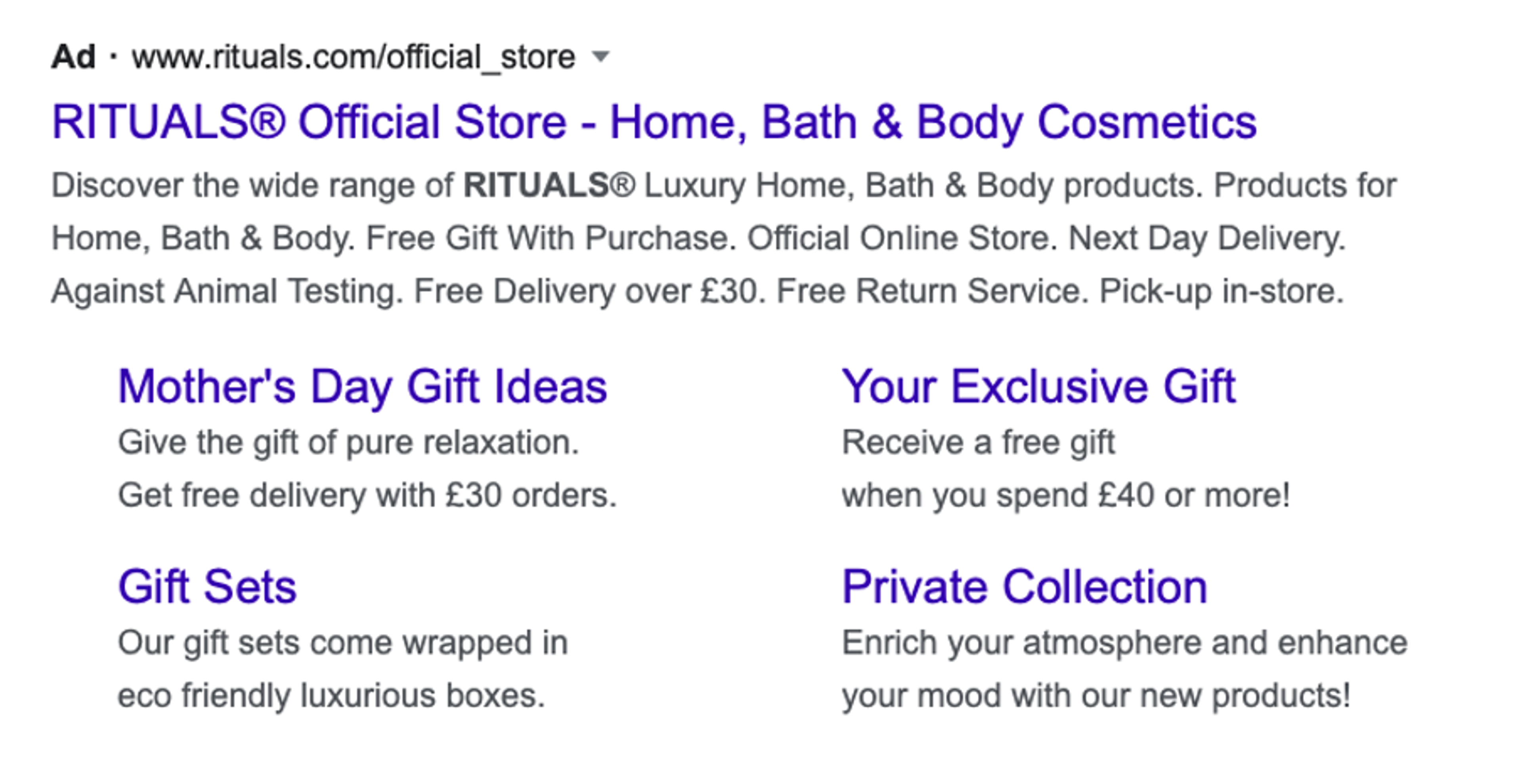Open the new products Private Collection link
Viewport: 1522px width, 784px height.
1025,586
